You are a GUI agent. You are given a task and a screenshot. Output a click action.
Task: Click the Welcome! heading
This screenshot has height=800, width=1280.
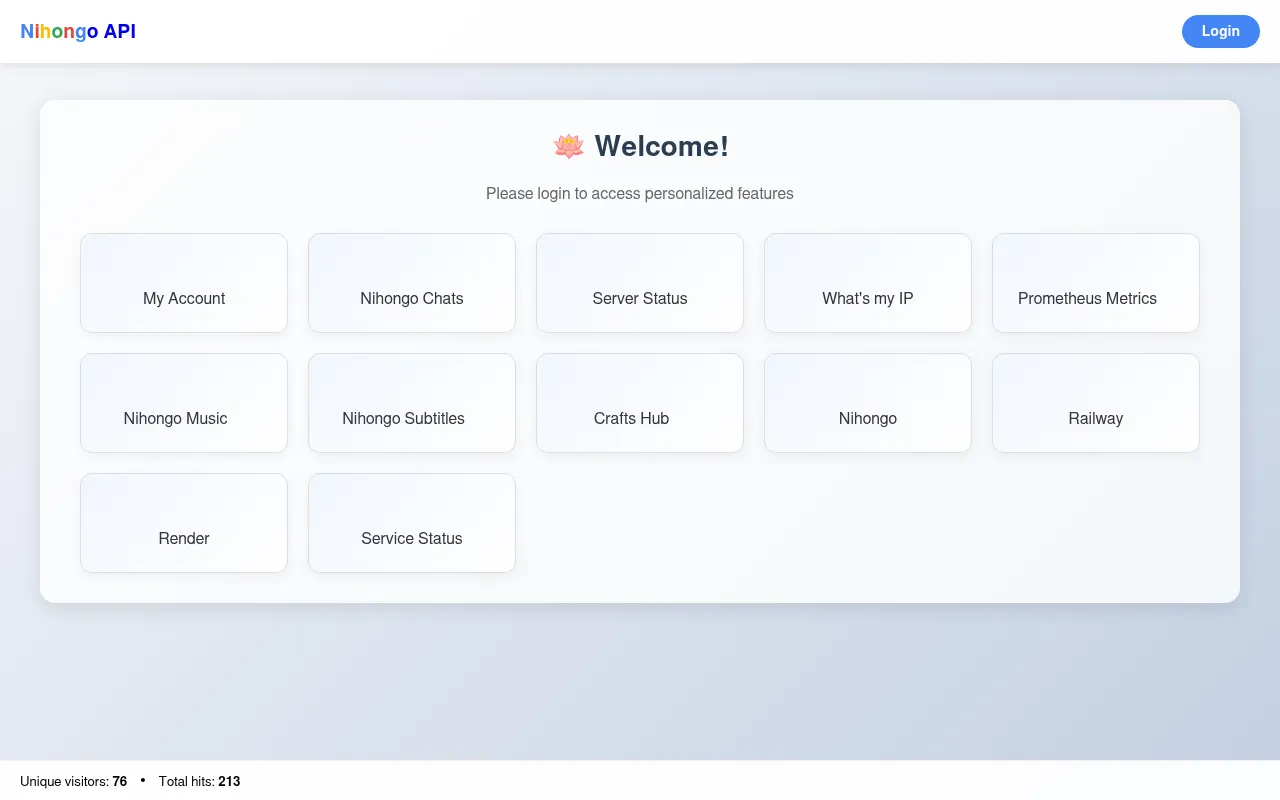[x=640, y=146]
